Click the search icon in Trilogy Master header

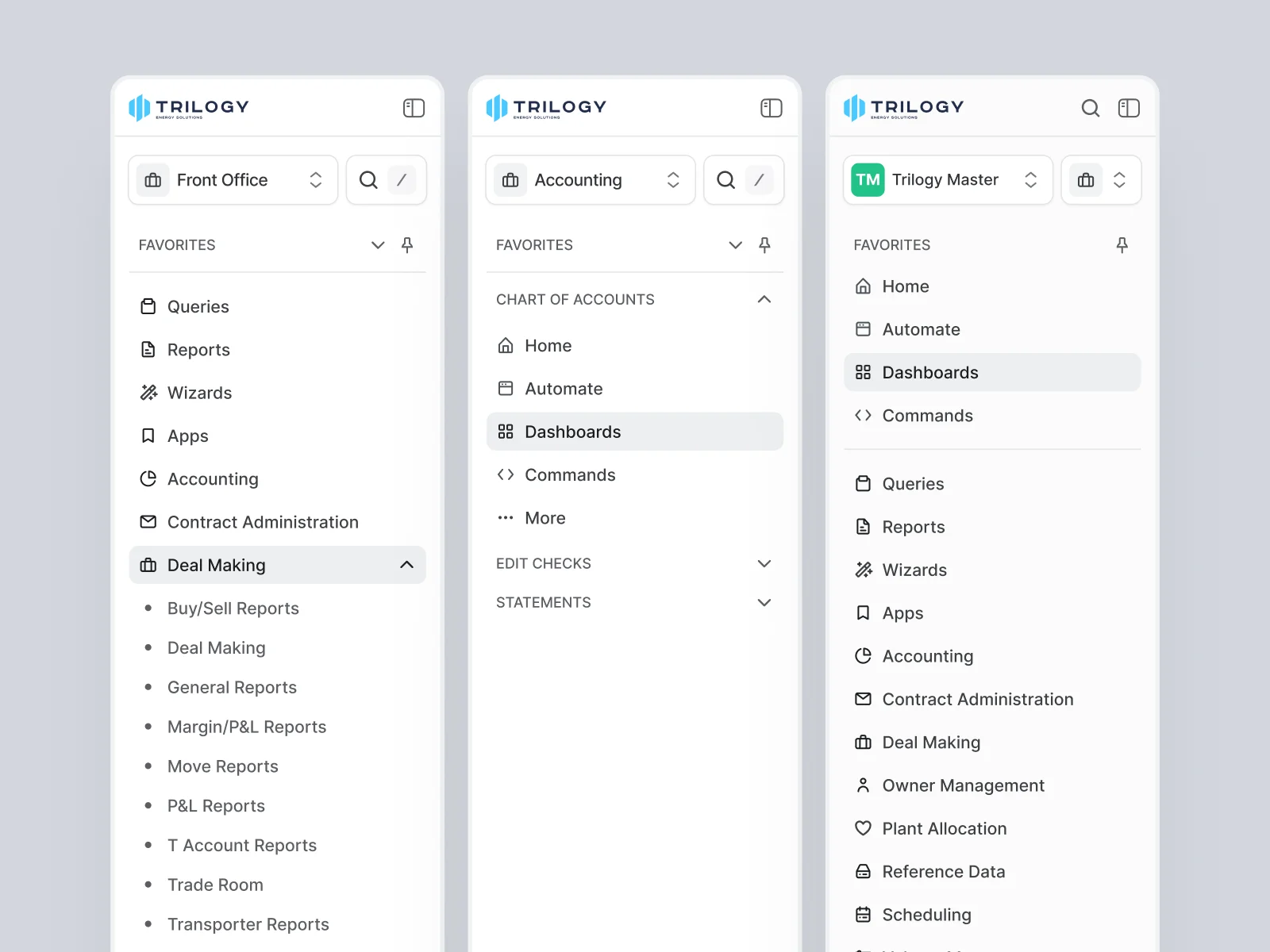coord(1091,108)
